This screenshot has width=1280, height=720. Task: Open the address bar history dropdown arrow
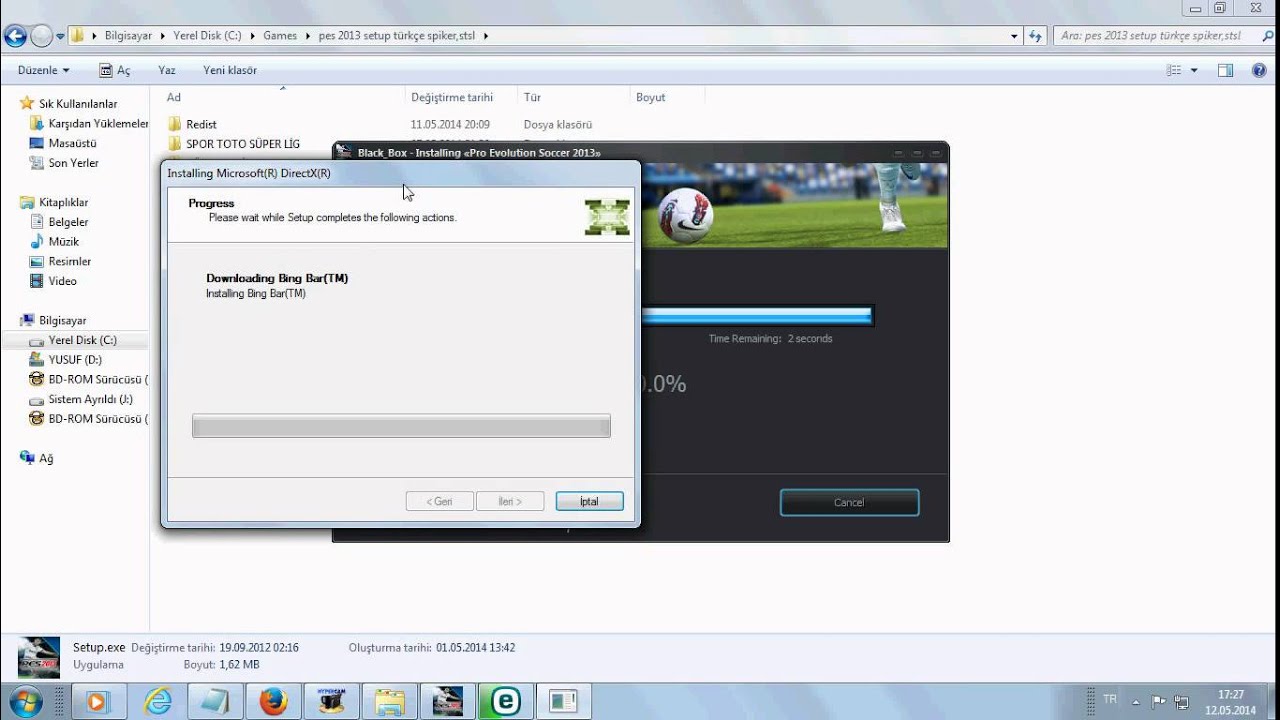click(x=1014, y=36)
